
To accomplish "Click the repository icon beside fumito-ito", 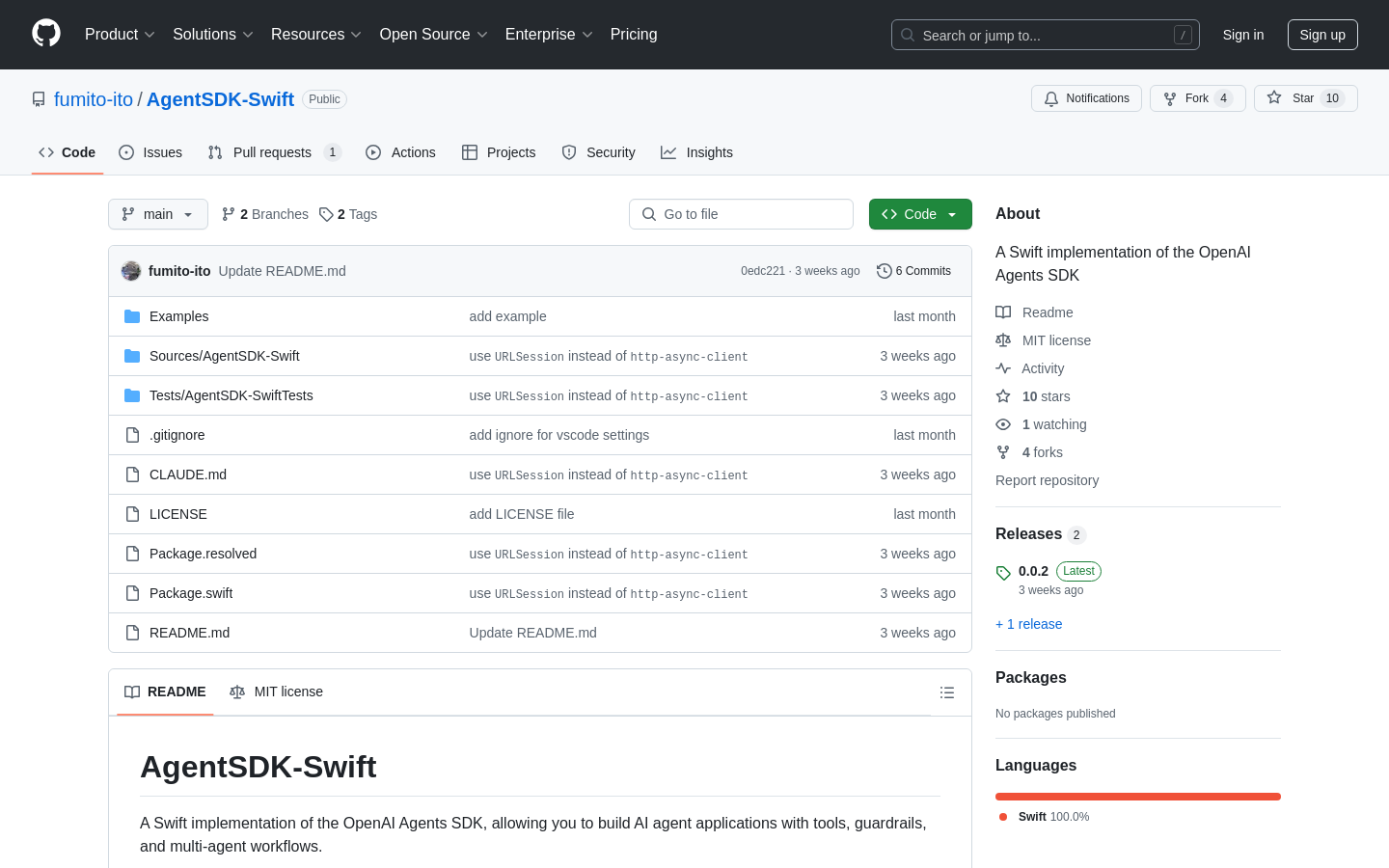I will [x=39, y=99].
